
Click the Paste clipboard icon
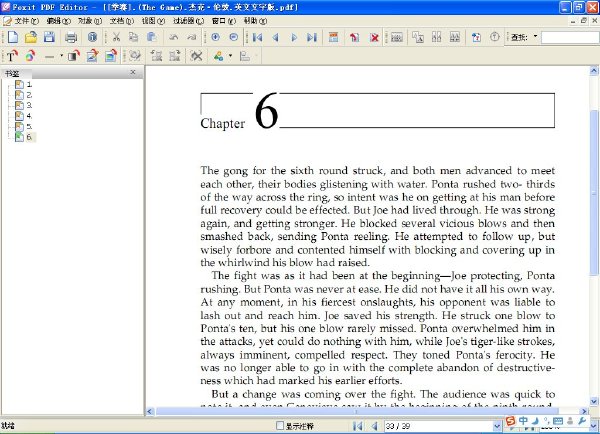tap(152, 37)
